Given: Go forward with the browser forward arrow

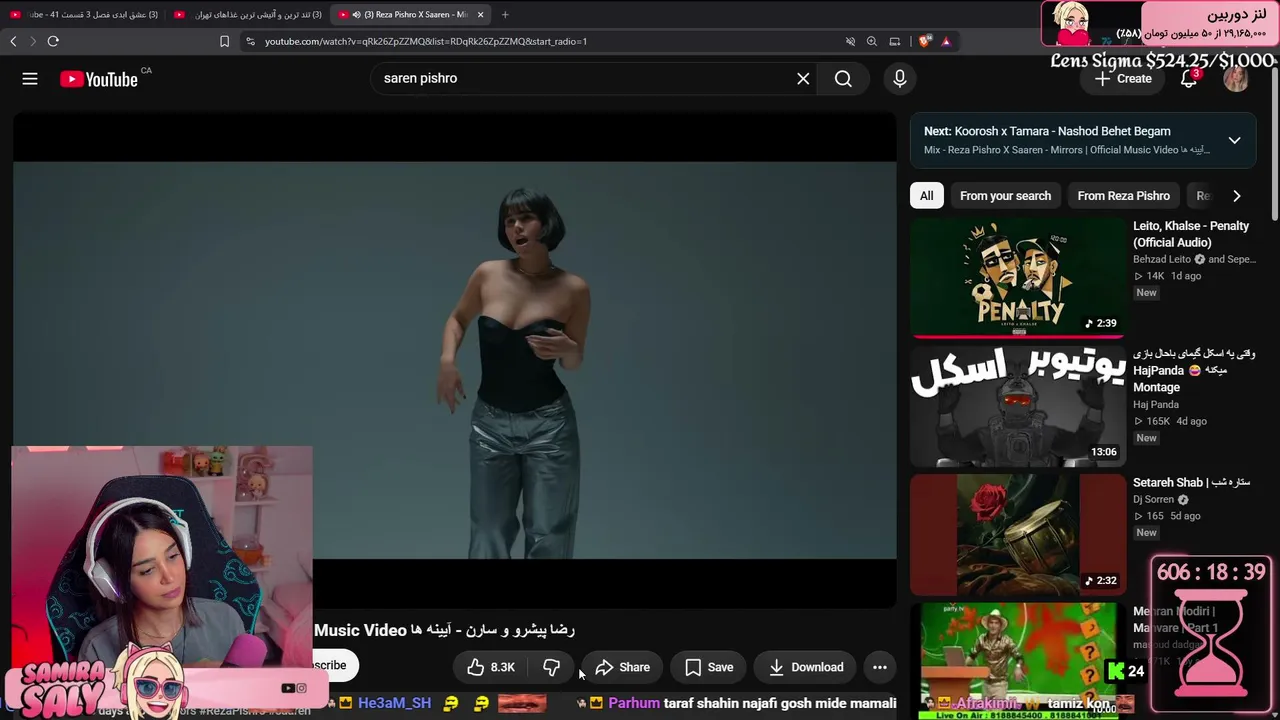Looking at the screenshot, I should point(33,41).
